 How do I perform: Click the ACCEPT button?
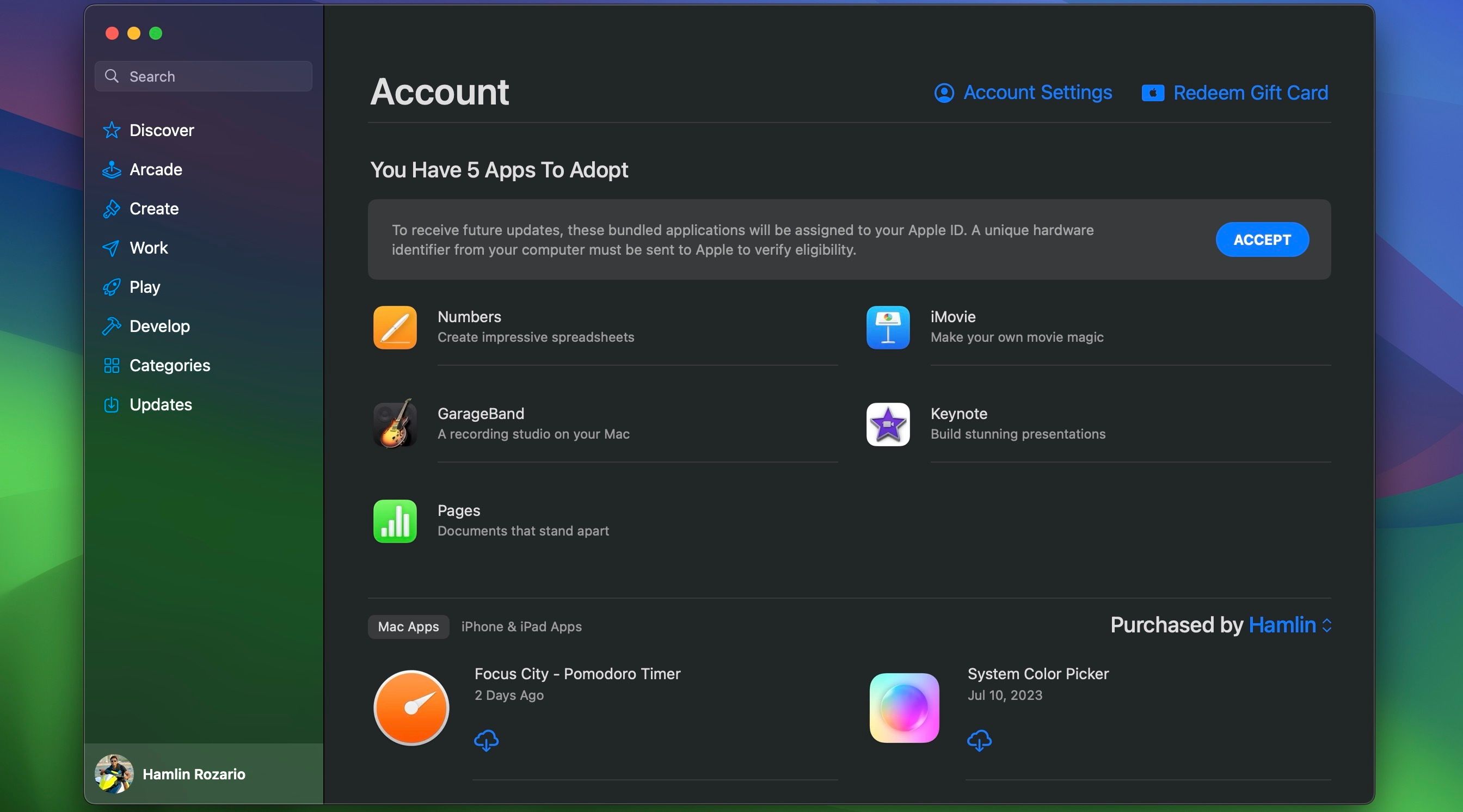coord(1262,239)
